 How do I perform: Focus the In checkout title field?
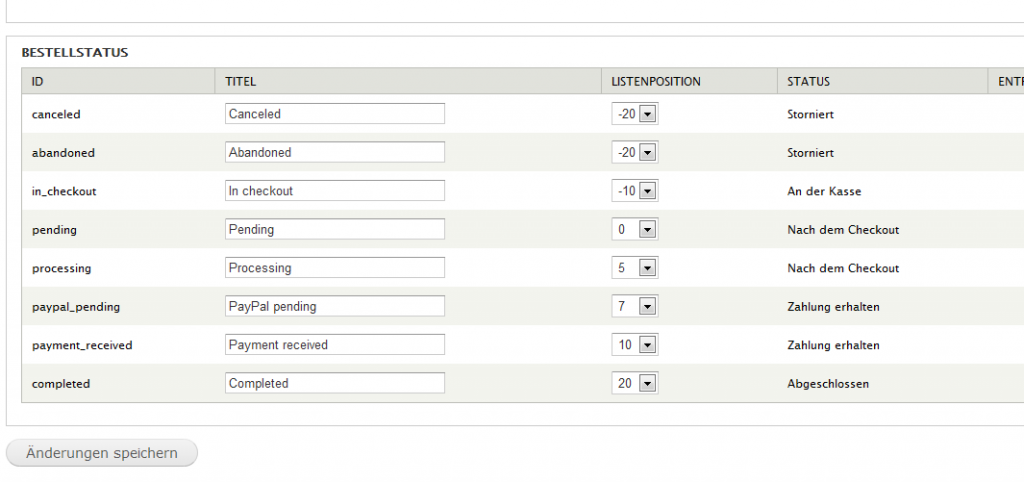335,191
